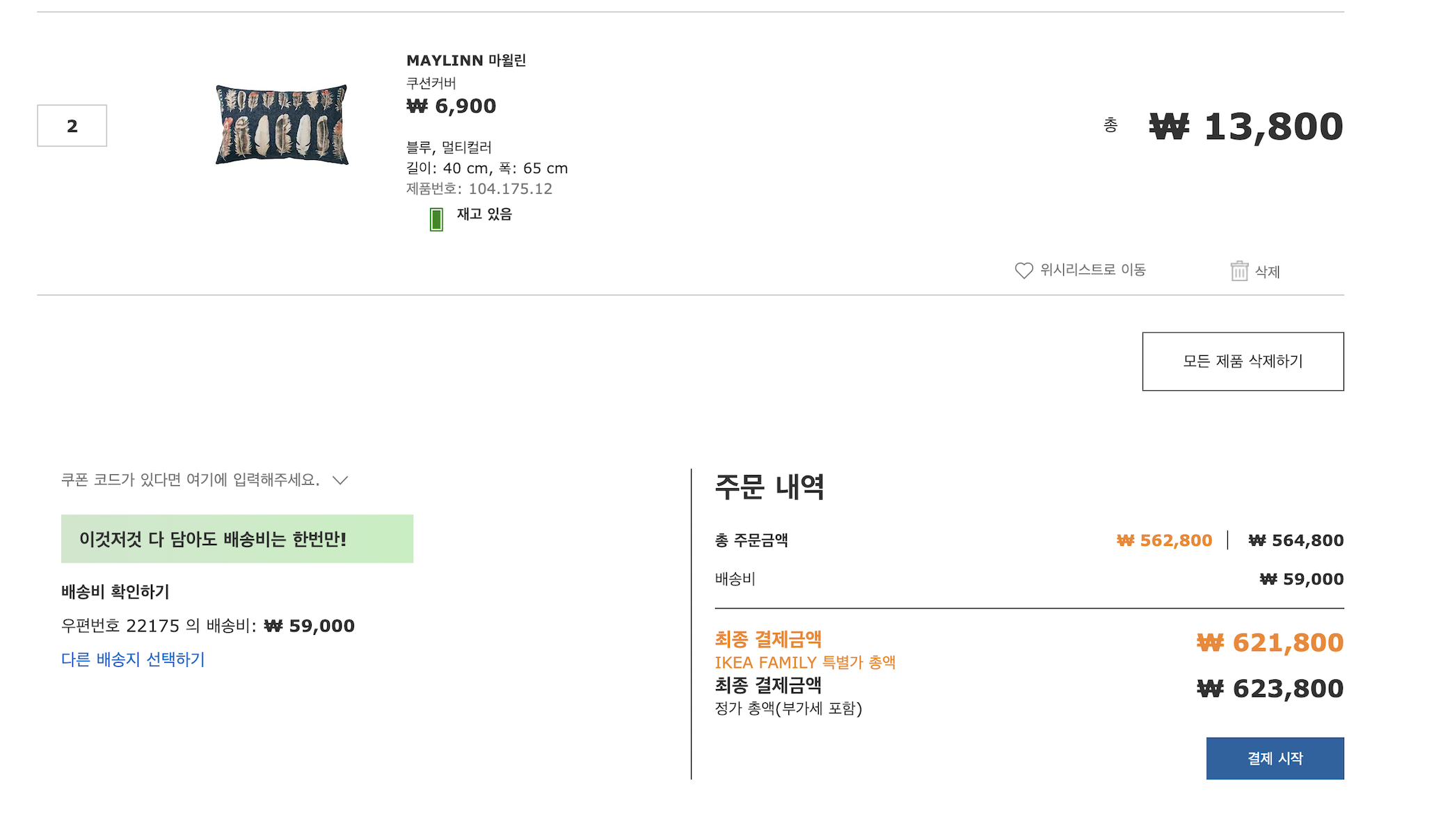Image resolution: width=1436 pixels, height=840 pixels.
Task: Click the trash can delete icon
Action: coord(1239,270)
